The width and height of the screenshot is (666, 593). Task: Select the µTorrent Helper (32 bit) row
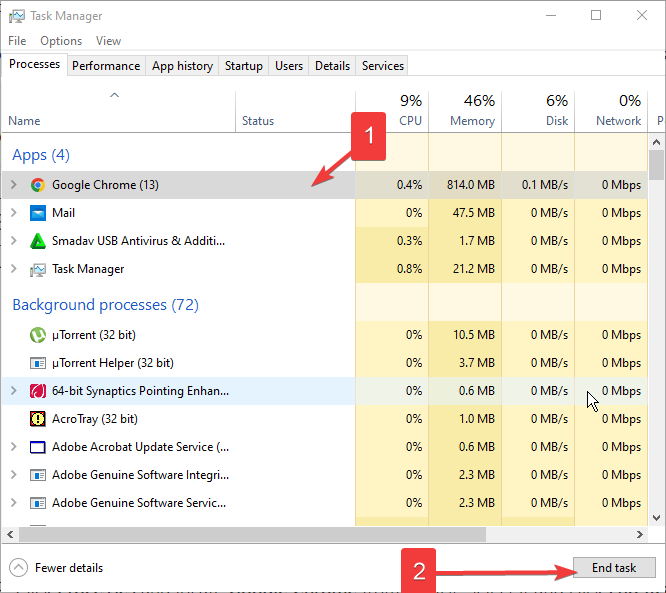pos(325,363)
